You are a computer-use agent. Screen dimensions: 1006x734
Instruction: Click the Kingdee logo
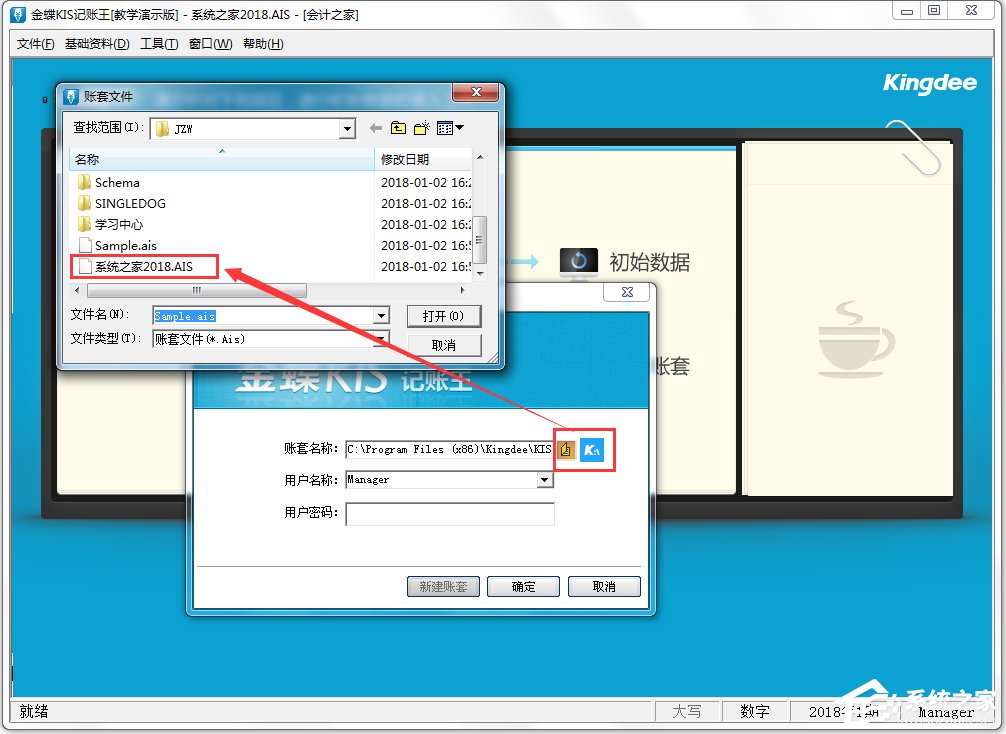pyautogui.click(x=930, y=83)
